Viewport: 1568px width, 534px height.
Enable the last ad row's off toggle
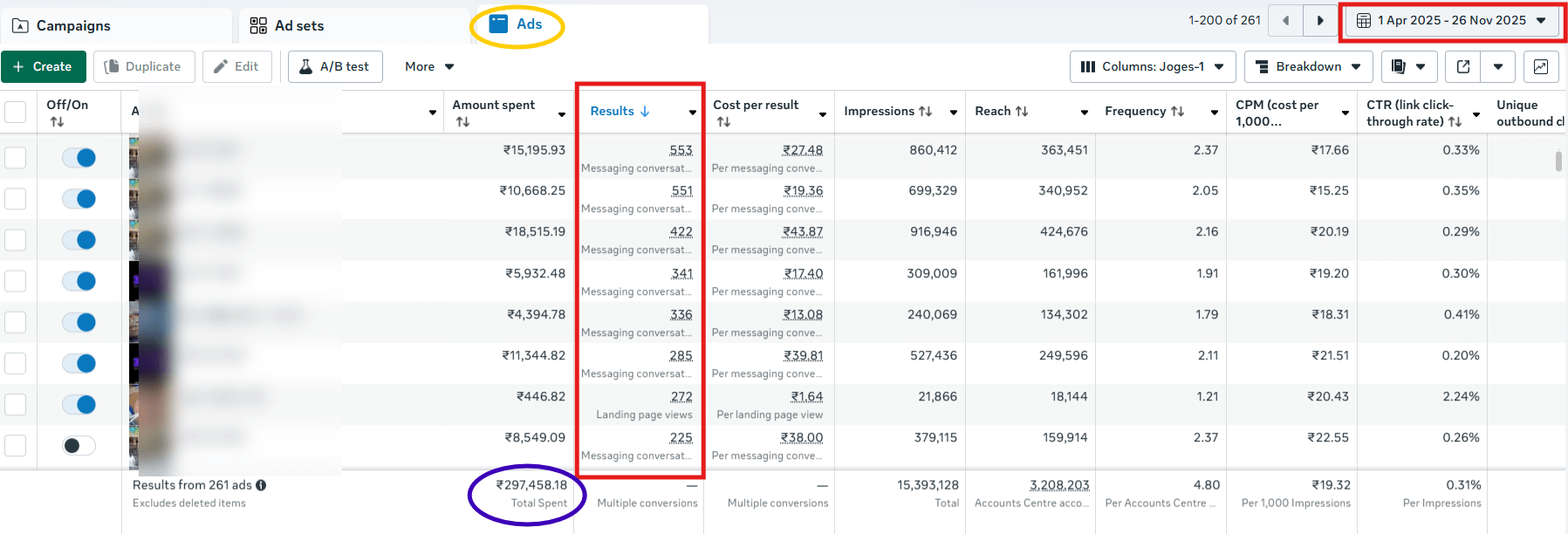79,446
